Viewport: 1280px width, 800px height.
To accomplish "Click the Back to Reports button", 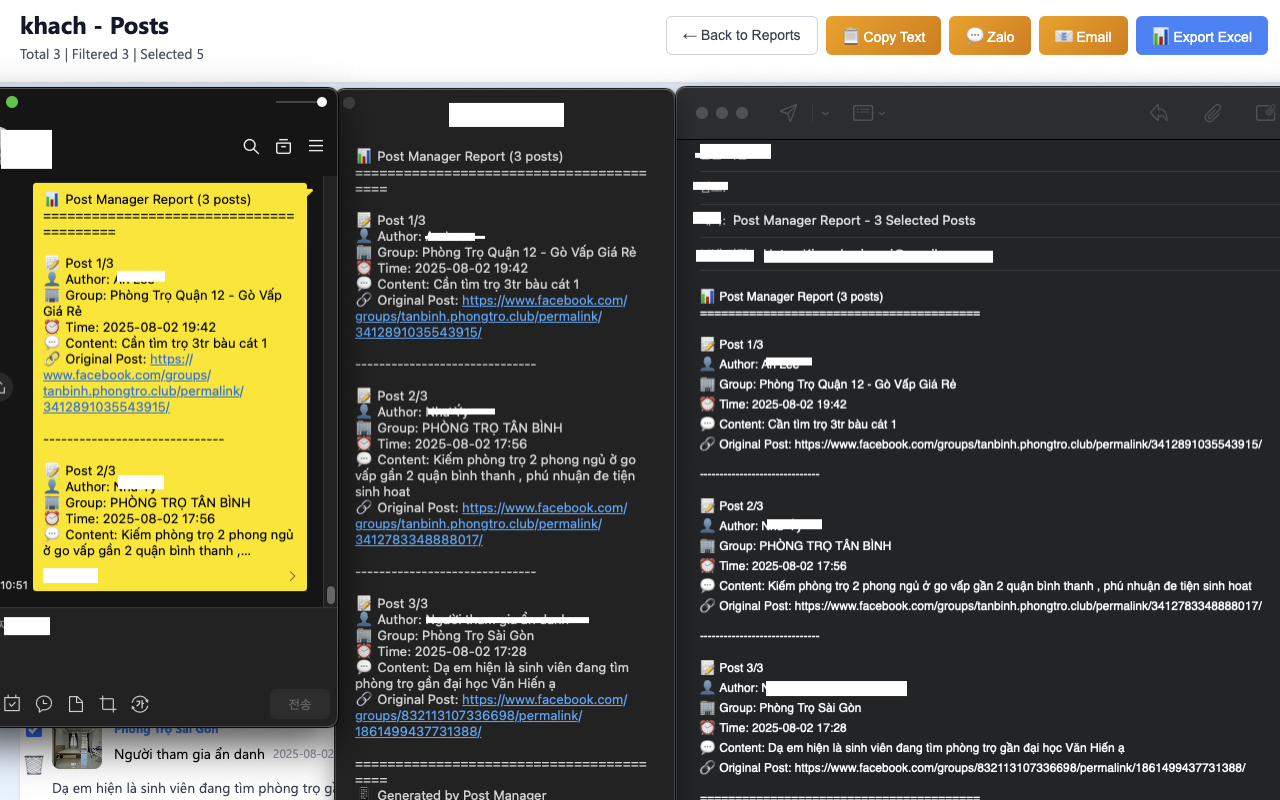I will tap(741, 36).
